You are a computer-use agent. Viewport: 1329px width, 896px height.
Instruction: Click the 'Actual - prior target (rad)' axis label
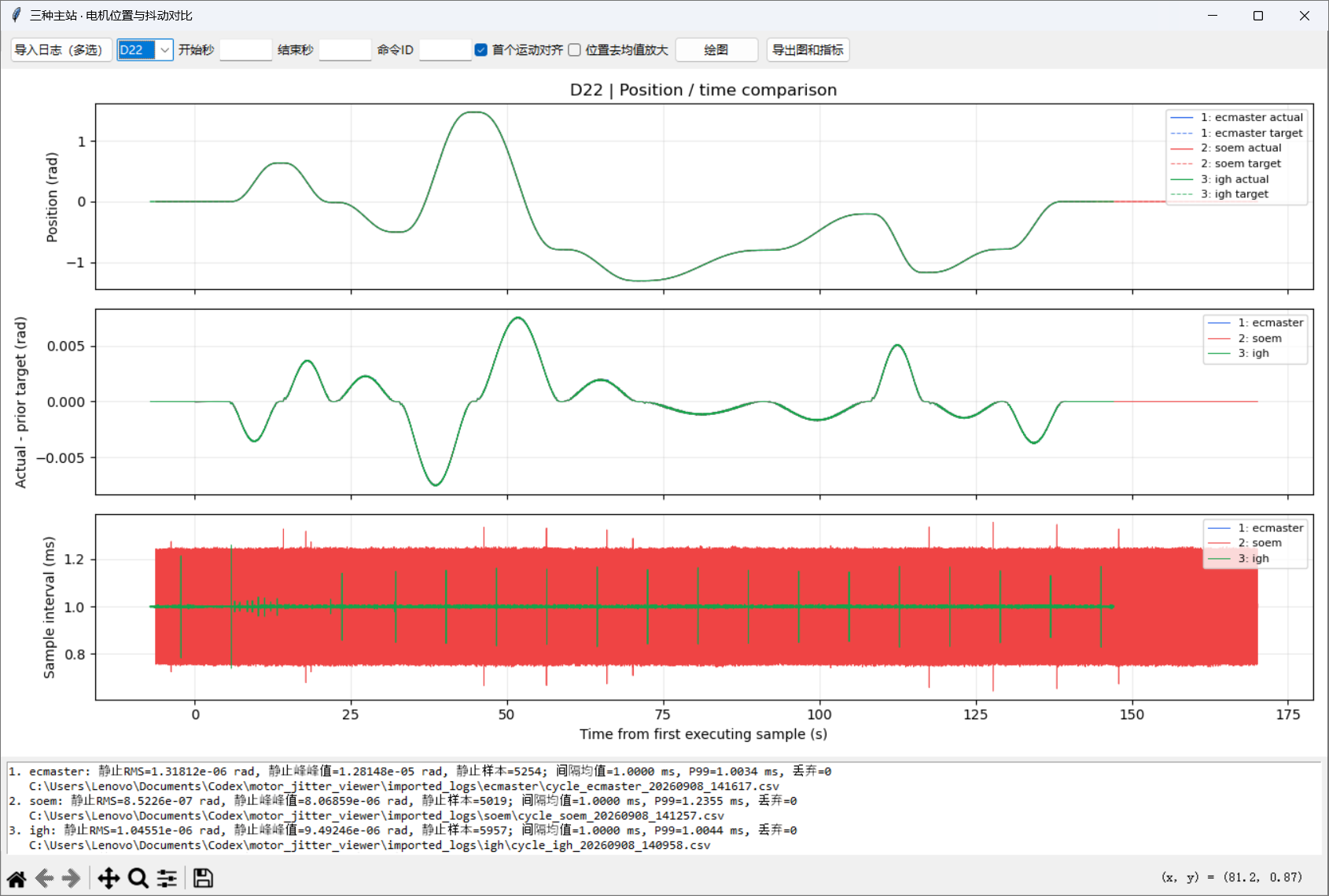click(x=20, y=402)
